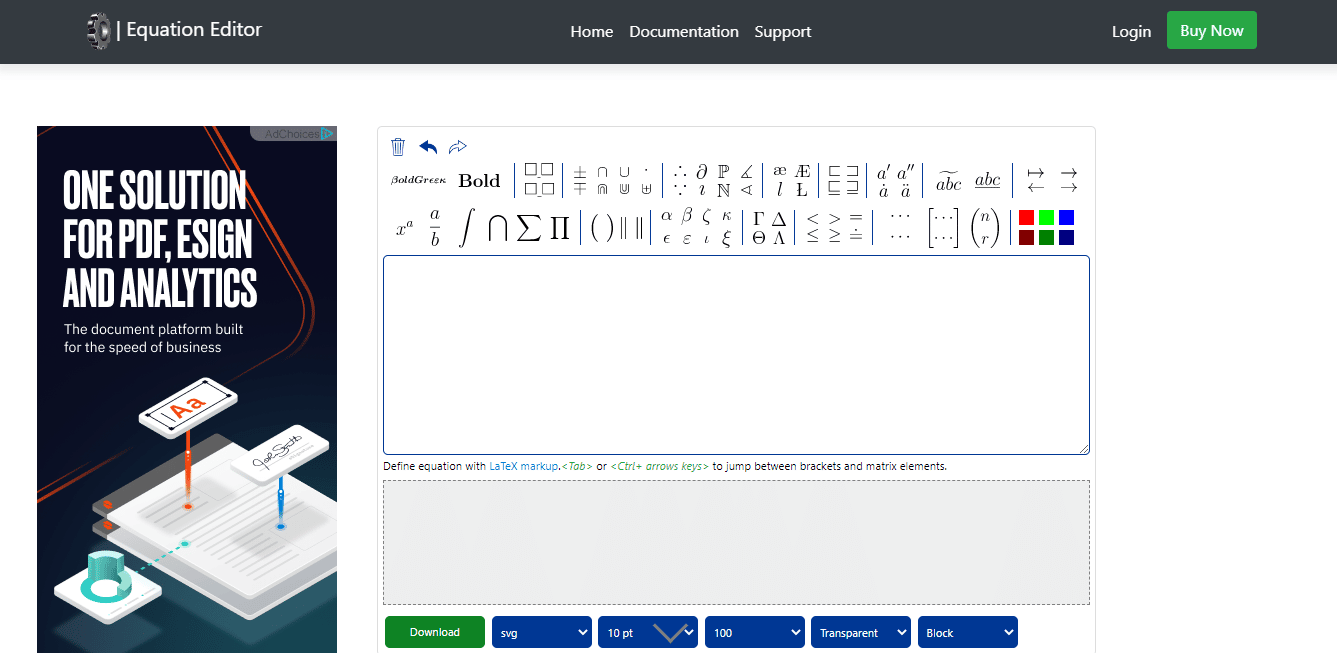Viewport: 1337px width, 653px height.
Task: Open the Block display mode dropdown
Action: (967, 632)
